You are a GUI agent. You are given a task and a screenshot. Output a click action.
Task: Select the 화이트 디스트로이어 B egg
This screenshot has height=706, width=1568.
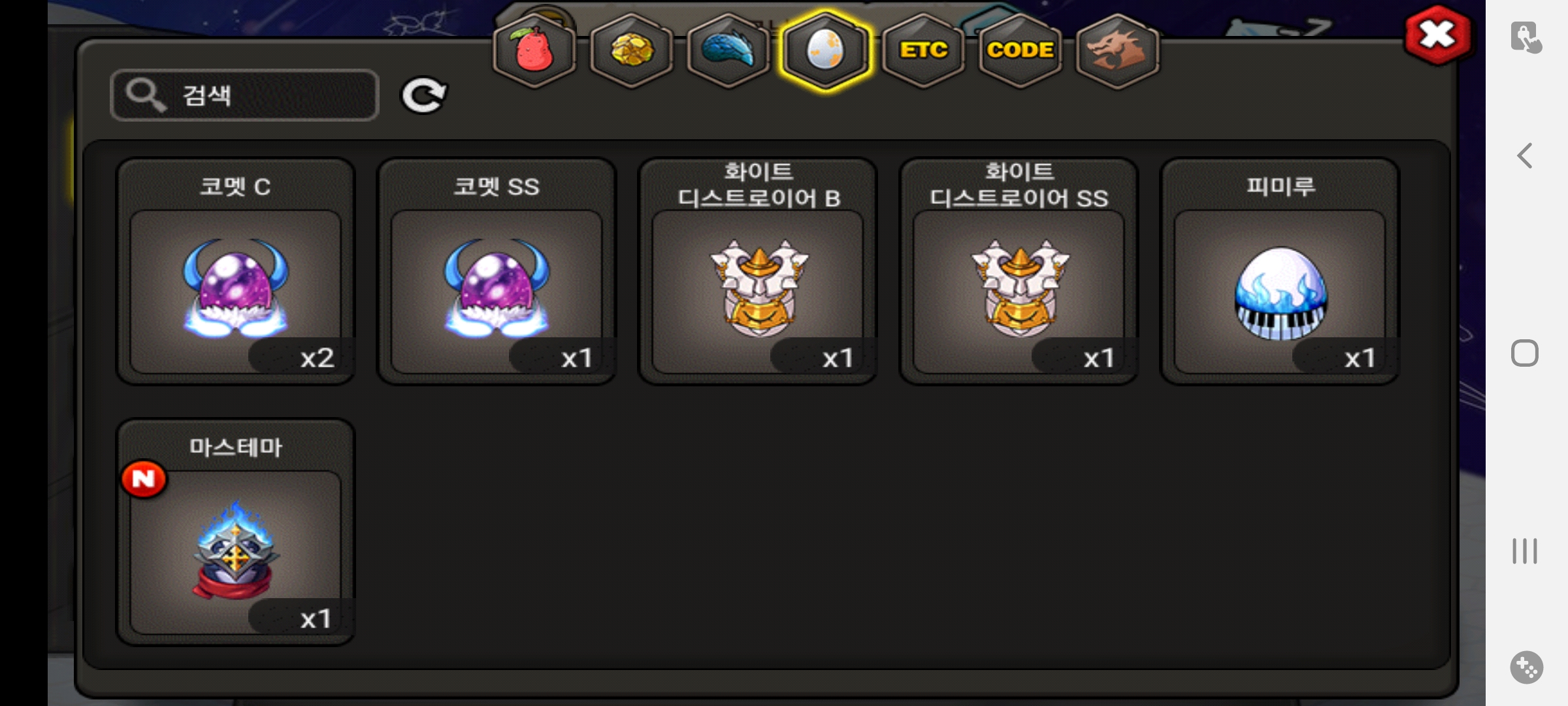click(x=758, y=271)
